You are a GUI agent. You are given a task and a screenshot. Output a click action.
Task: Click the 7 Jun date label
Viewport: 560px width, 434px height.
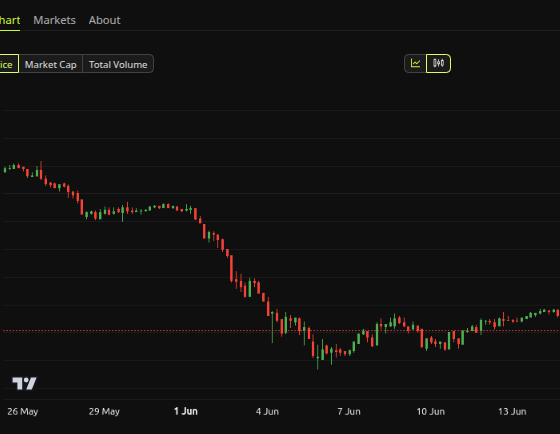(x=349, y=411)
